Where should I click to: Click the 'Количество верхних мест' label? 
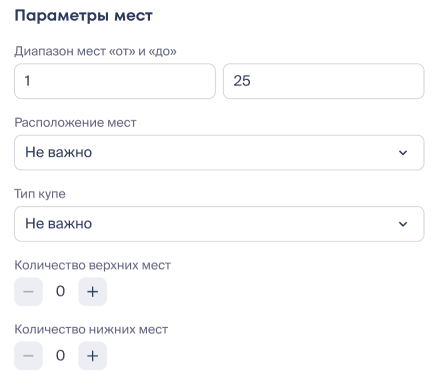[93, 265]
